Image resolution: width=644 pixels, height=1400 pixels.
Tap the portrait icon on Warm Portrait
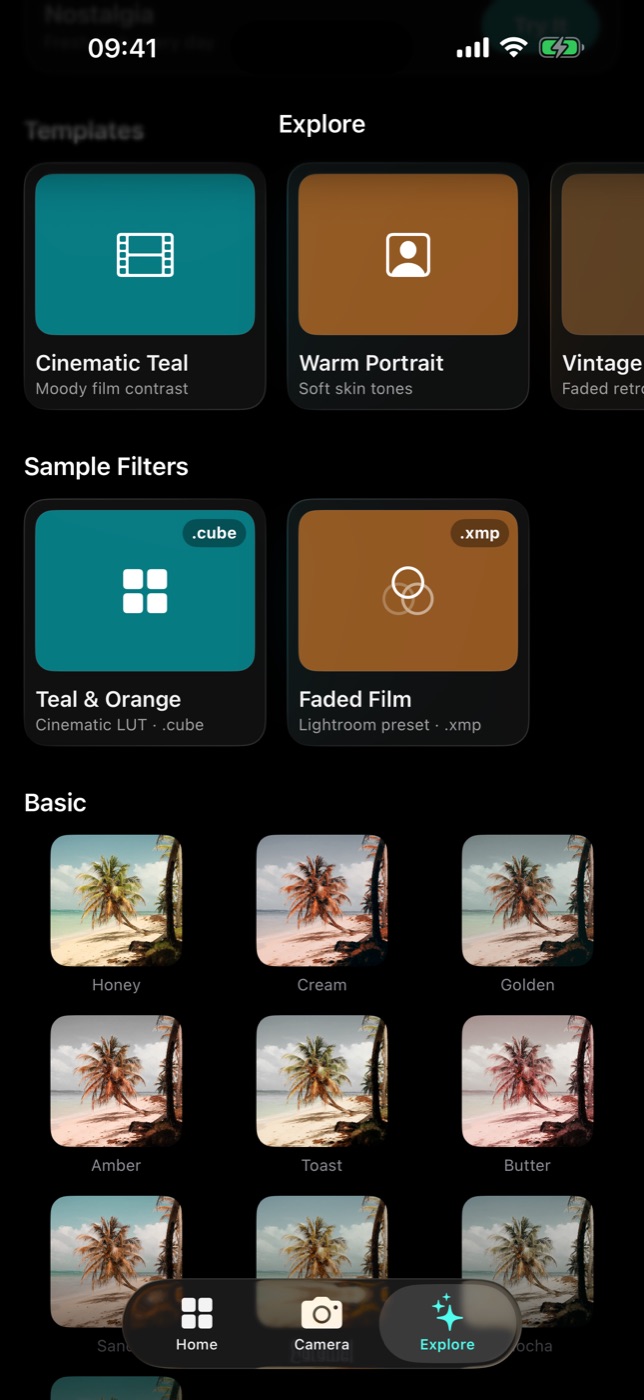tap(408, 254)
